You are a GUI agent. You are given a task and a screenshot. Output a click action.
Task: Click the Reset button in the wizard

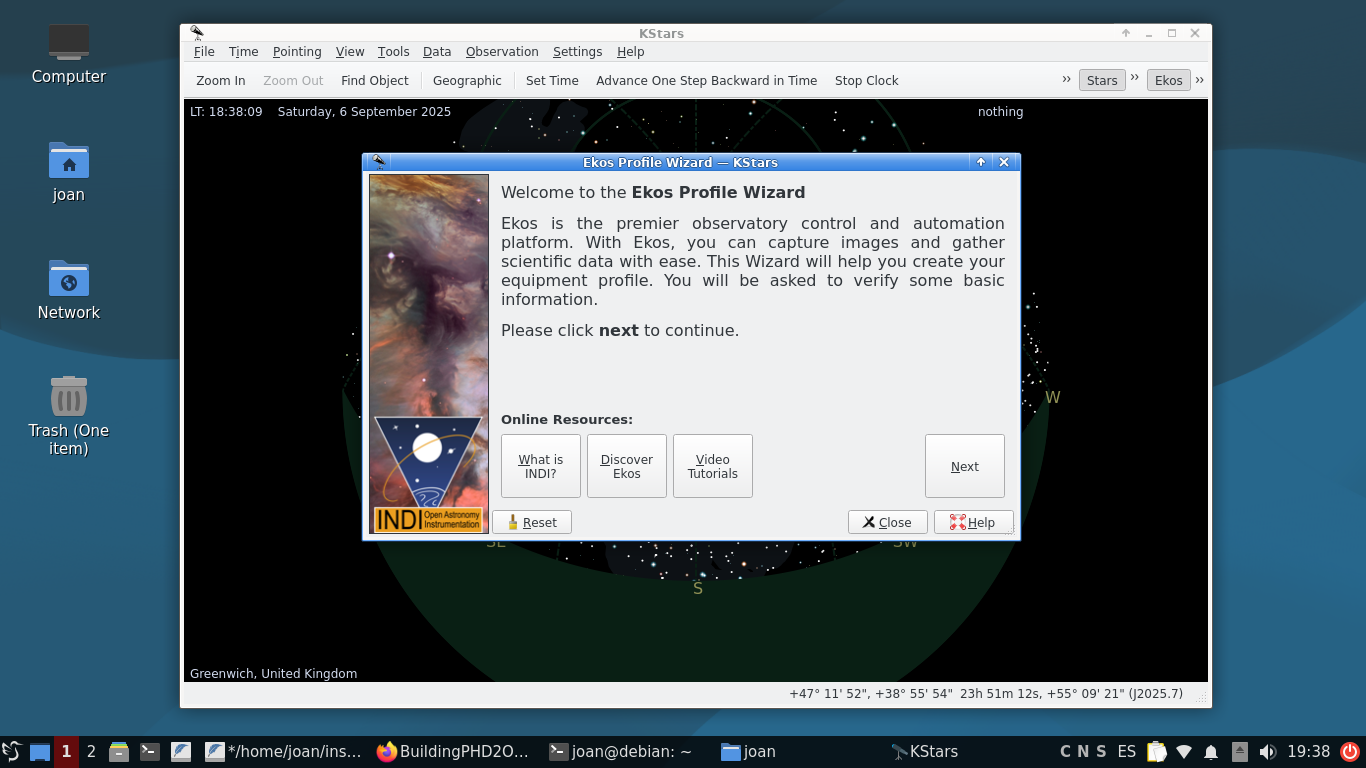coord(532,522)
